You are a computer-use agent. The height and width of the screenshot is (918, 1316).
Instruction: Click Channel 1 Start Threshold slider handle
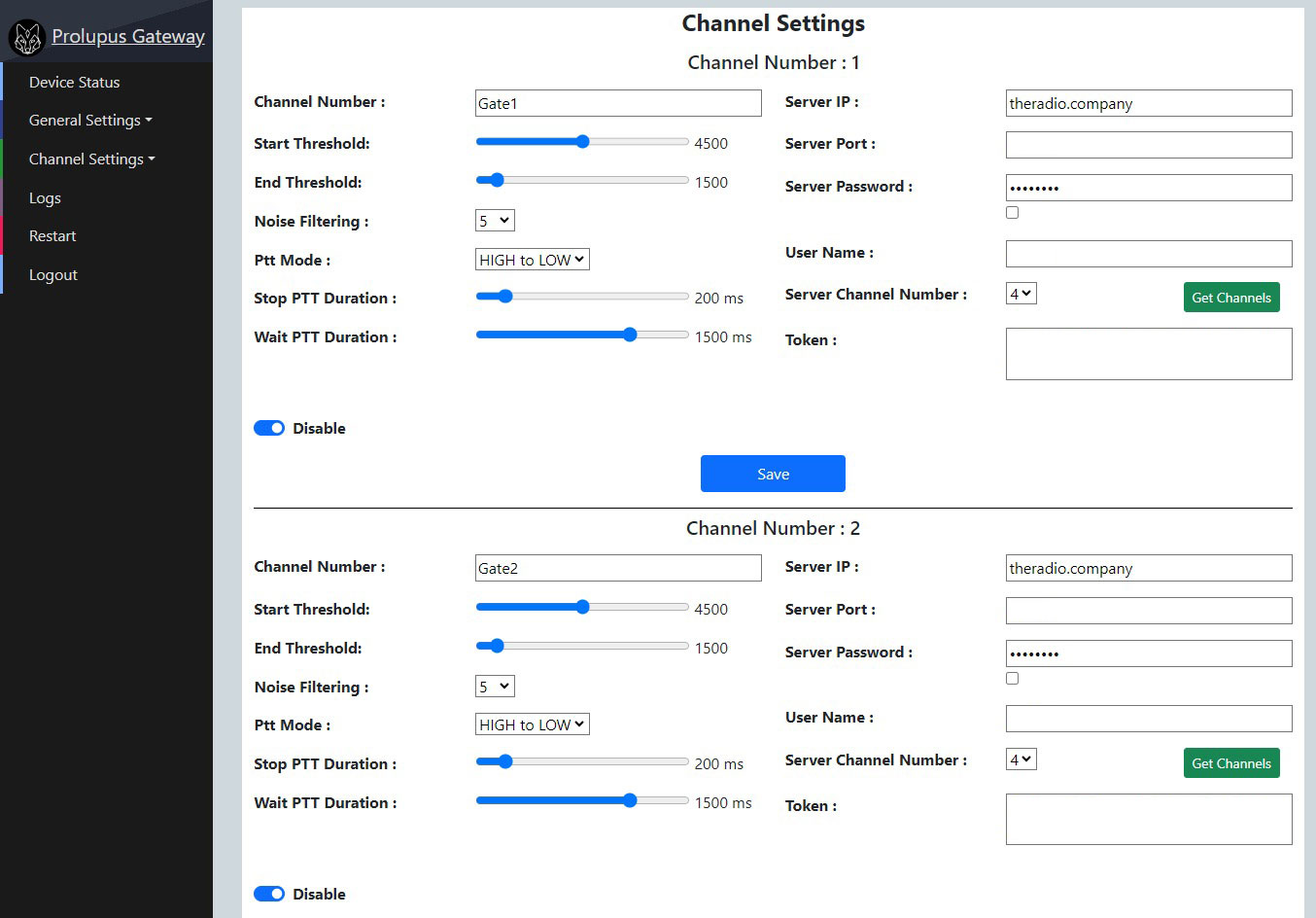point(582,141)
